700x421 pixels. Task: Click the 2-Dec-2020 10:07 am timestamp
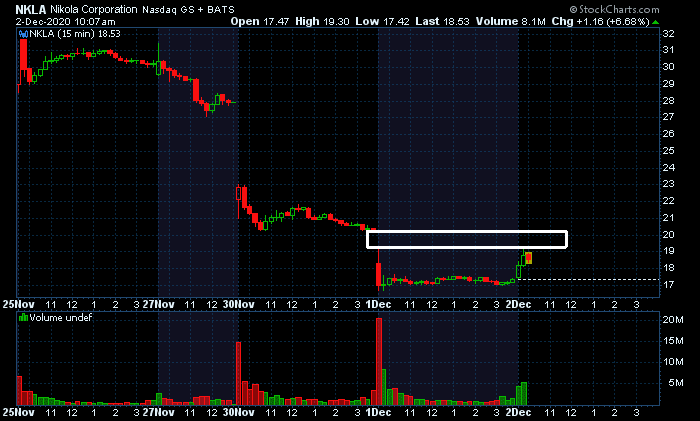pos(65,21)
